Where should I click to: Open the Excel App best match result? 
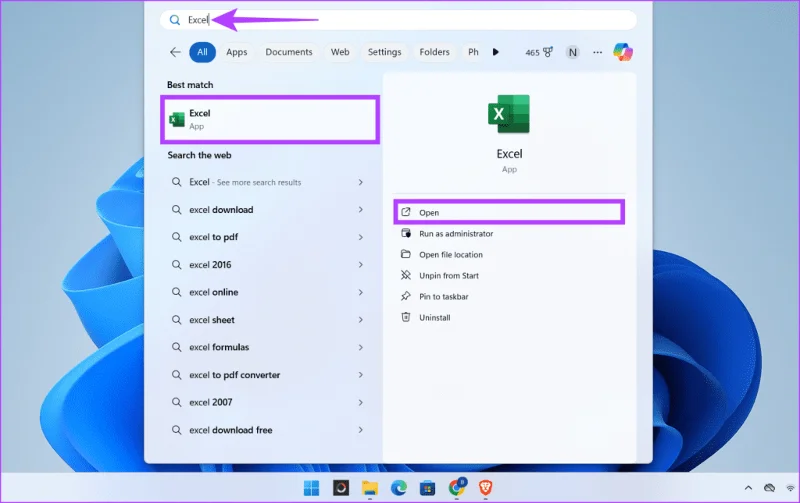point(270,119)
